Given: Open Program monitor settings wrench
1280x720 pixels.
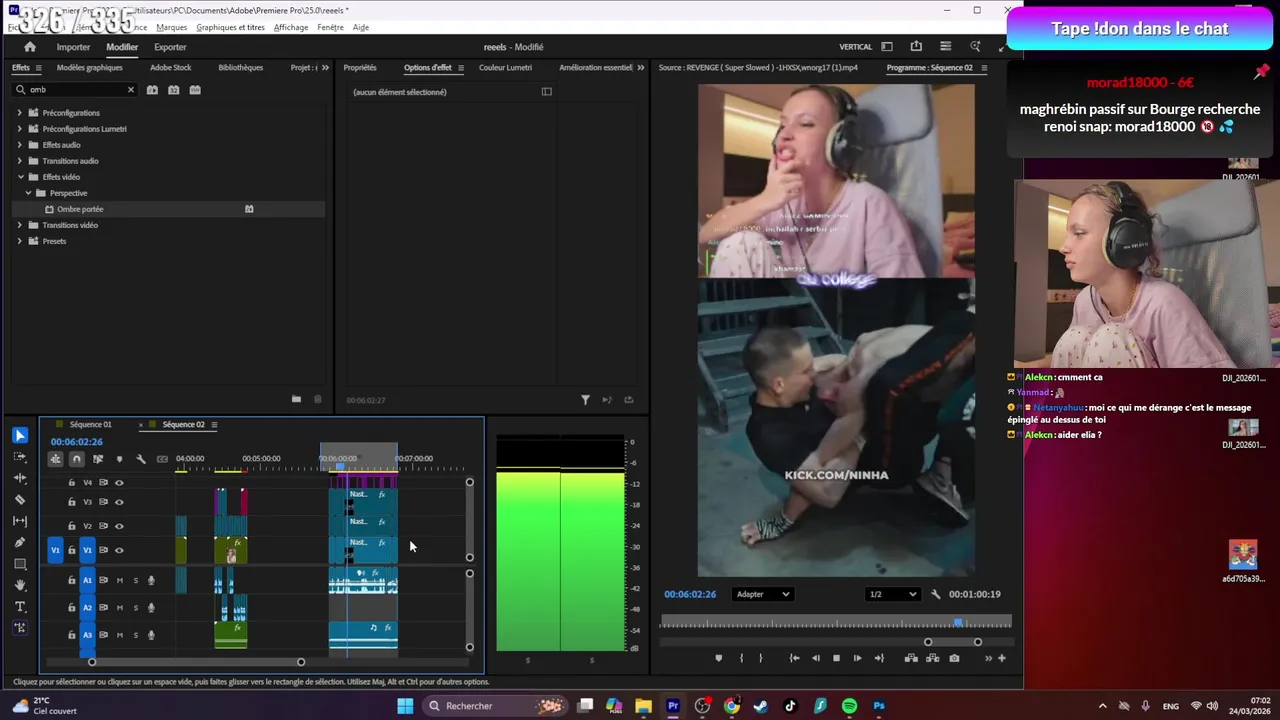Looking at the screenshot, I should (936, 594).
